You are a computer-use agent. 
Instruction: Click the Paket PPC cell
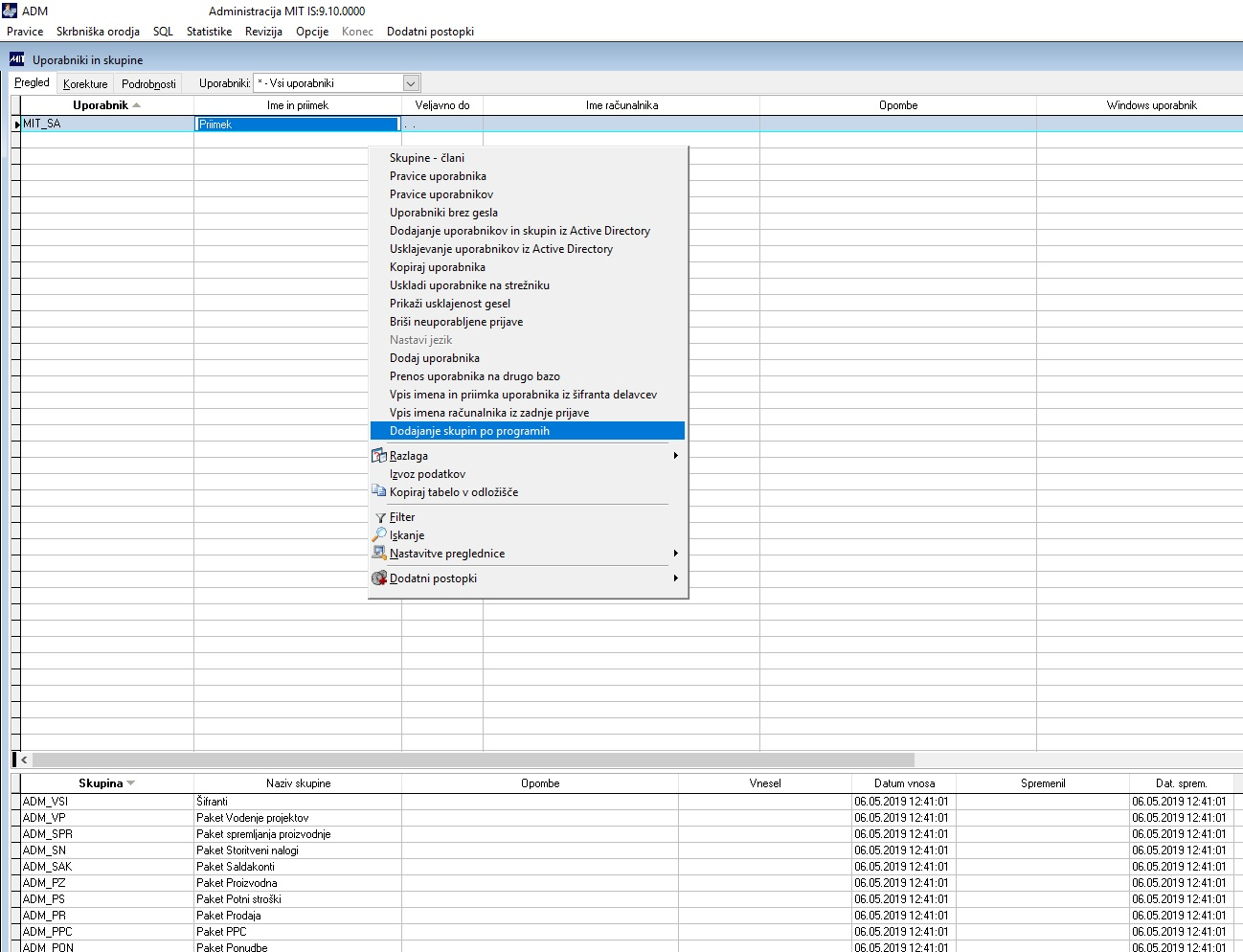[x=298, y=932]
